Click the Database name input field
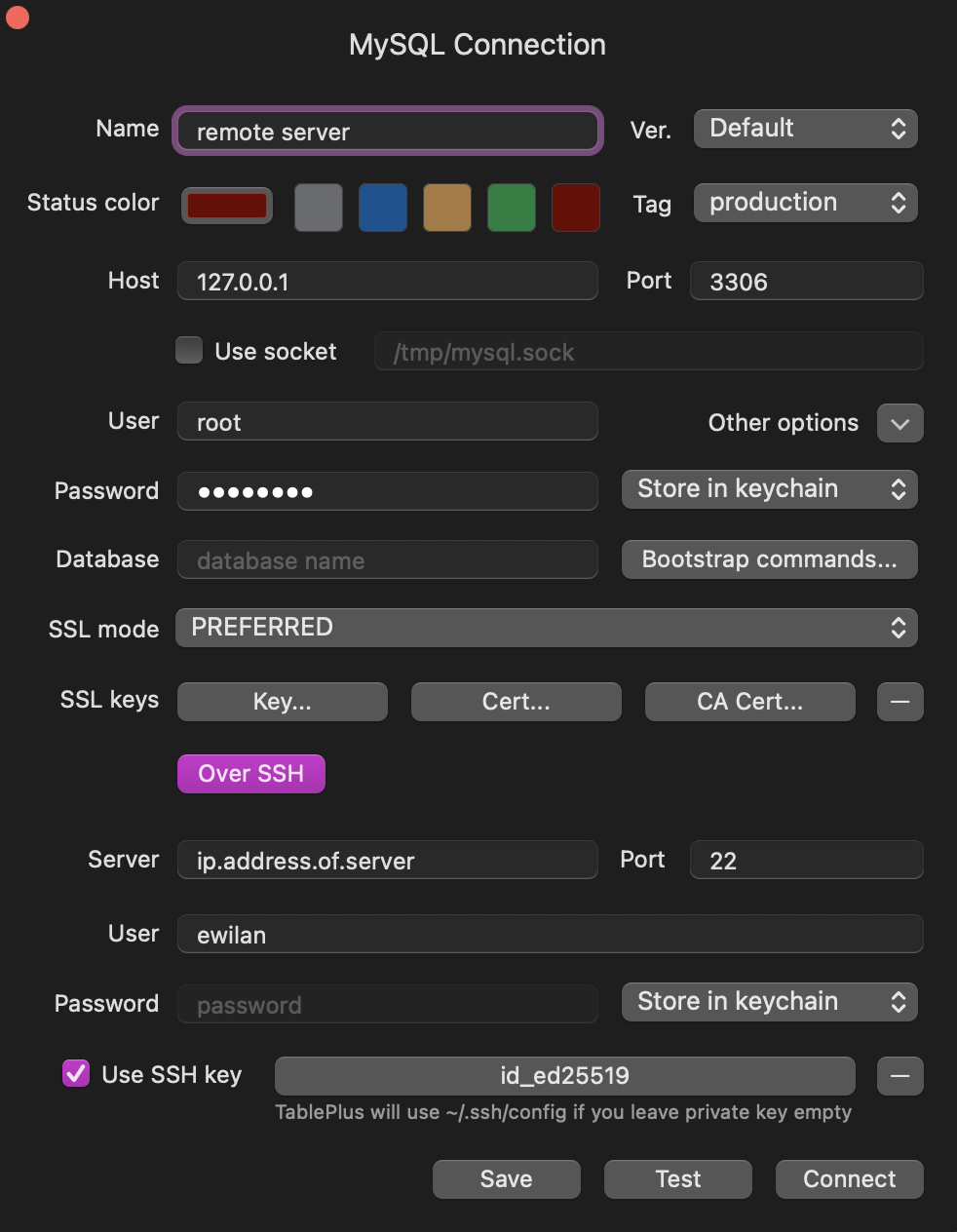The image size is (957, 1232). pos(387,560)
